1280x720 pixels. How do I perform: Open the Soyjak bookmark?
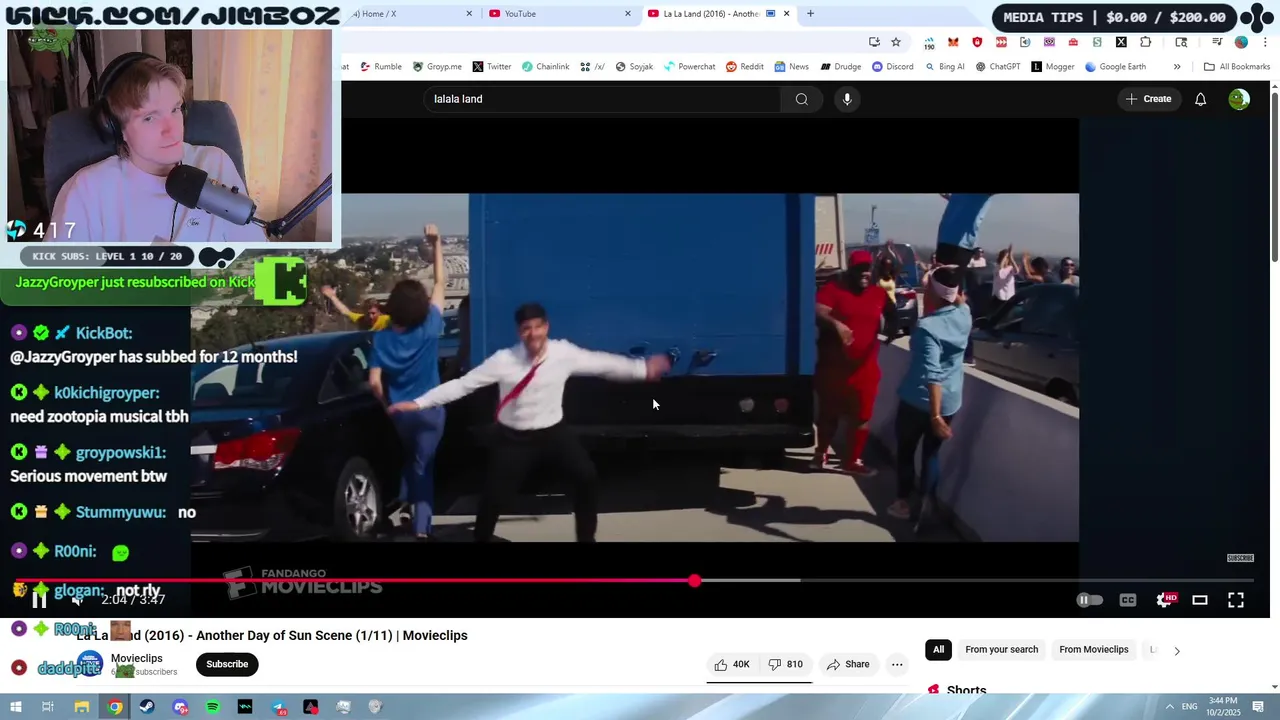click(x=634, y=67)
